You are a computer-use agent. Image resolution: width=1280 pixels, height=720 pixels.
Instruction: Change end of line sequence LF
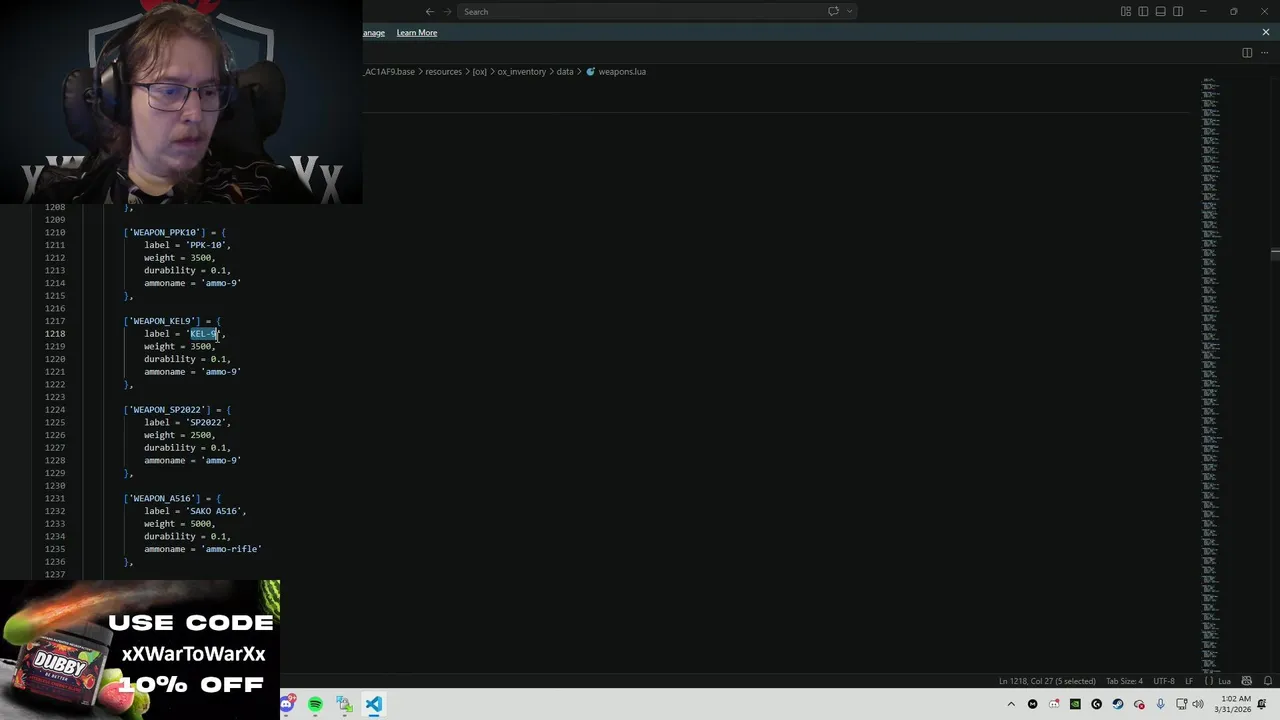pos(1189,681)
